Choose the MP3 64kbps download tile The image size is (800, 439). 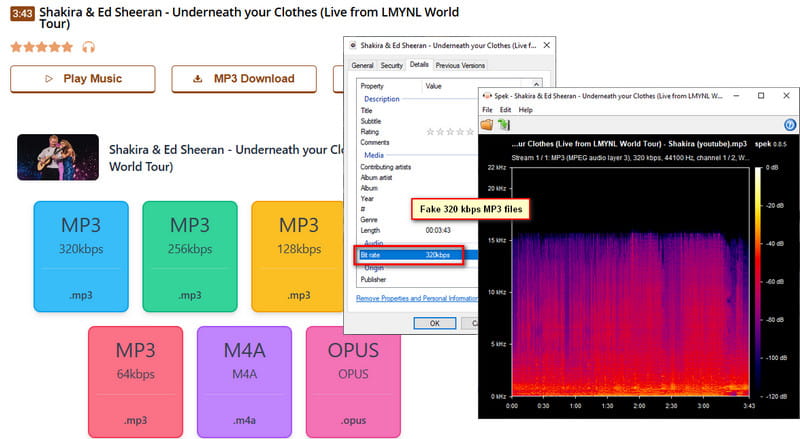click(135, 382)
